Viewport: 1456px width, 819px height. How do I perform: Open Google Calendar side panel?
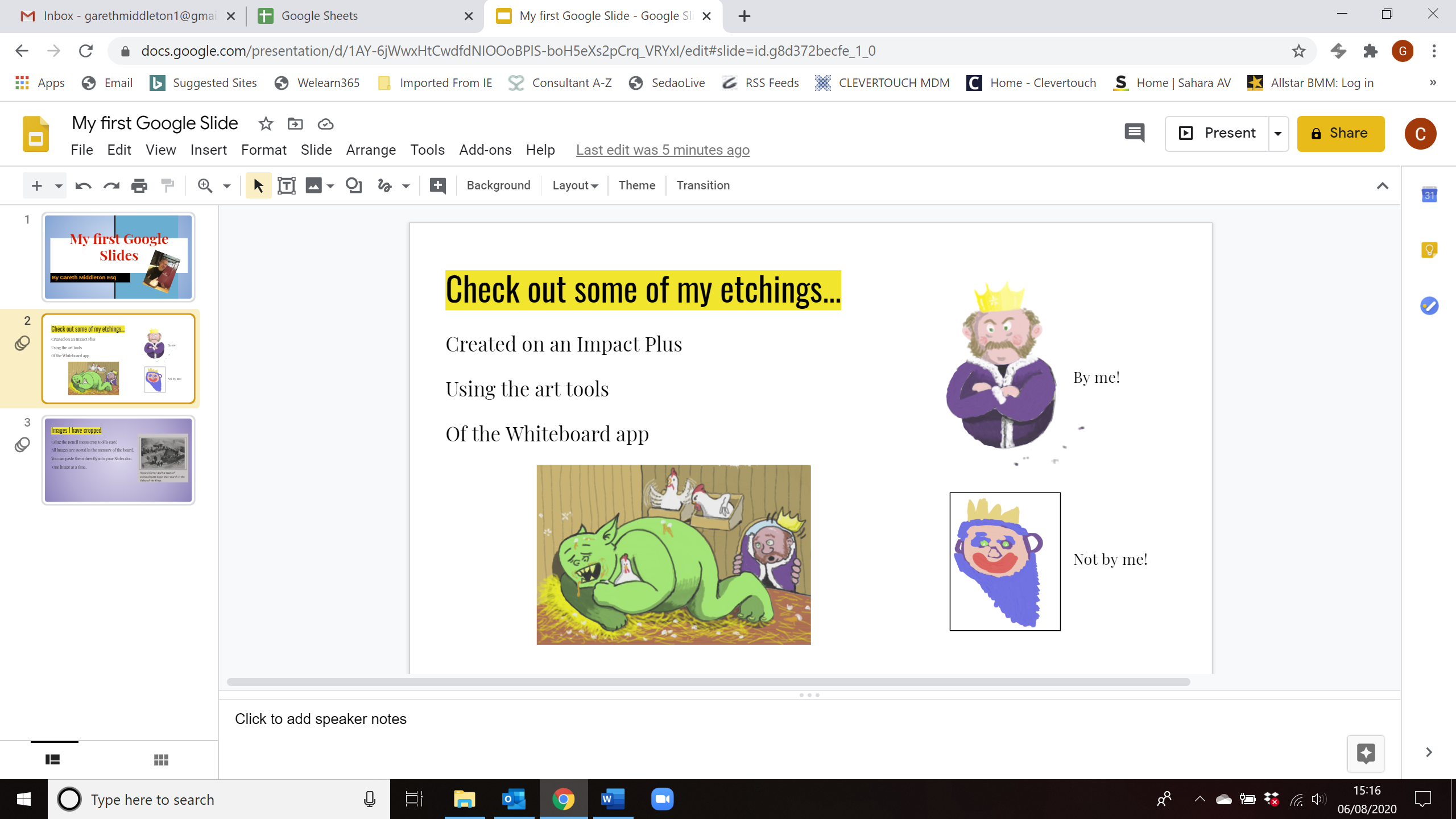tap(1429, 195)
